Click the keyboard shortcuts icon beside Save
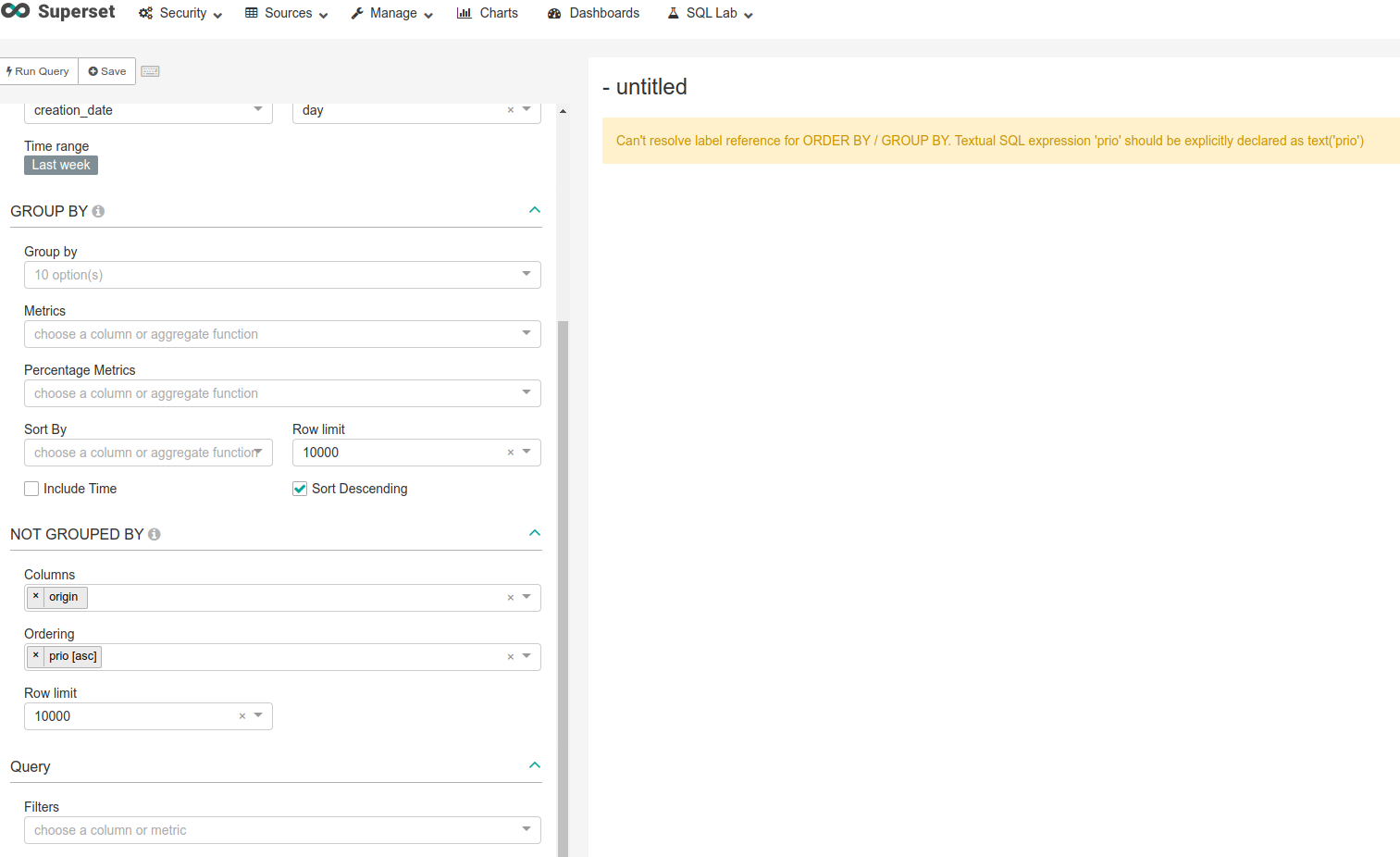1400x857 pixels. click(150, 70)
